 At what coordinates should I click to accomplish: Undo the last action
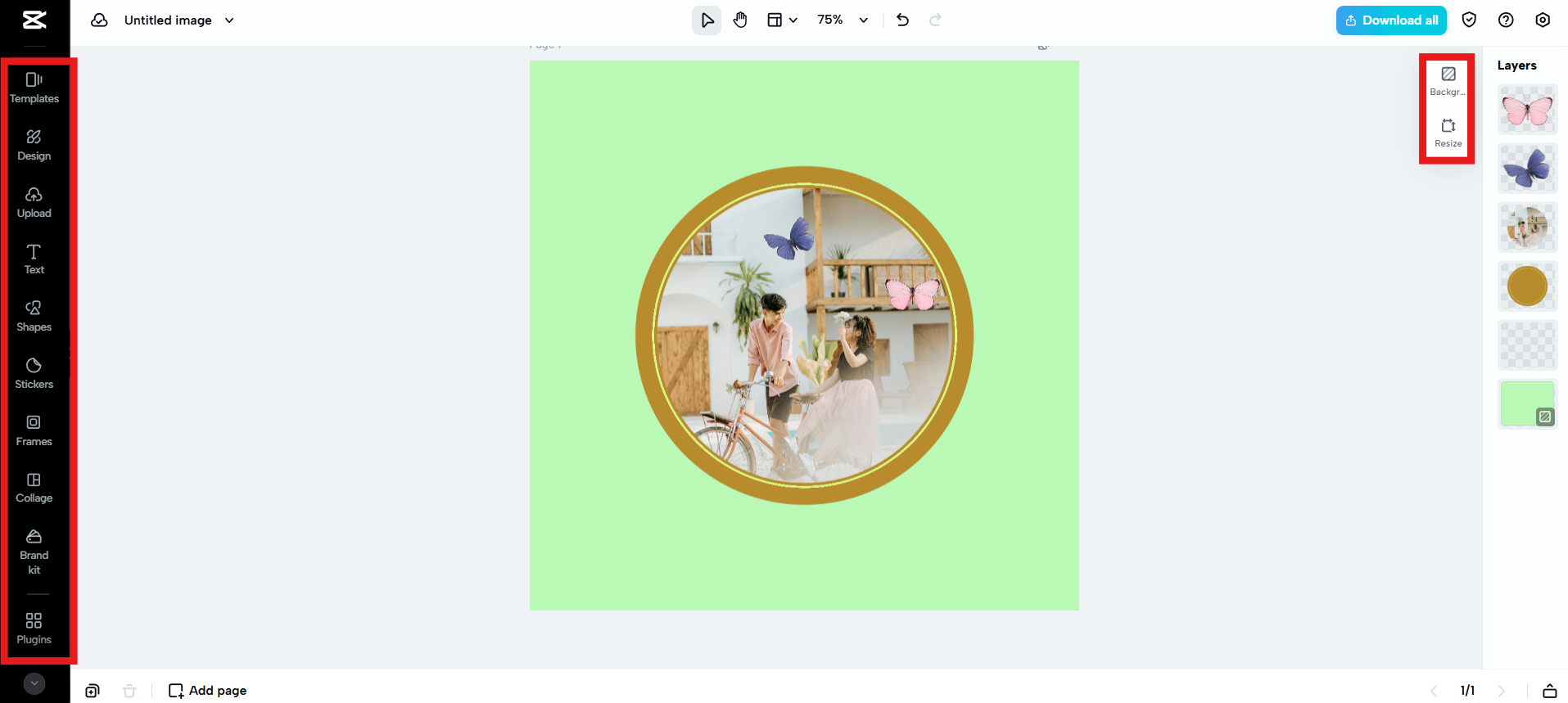902,20
